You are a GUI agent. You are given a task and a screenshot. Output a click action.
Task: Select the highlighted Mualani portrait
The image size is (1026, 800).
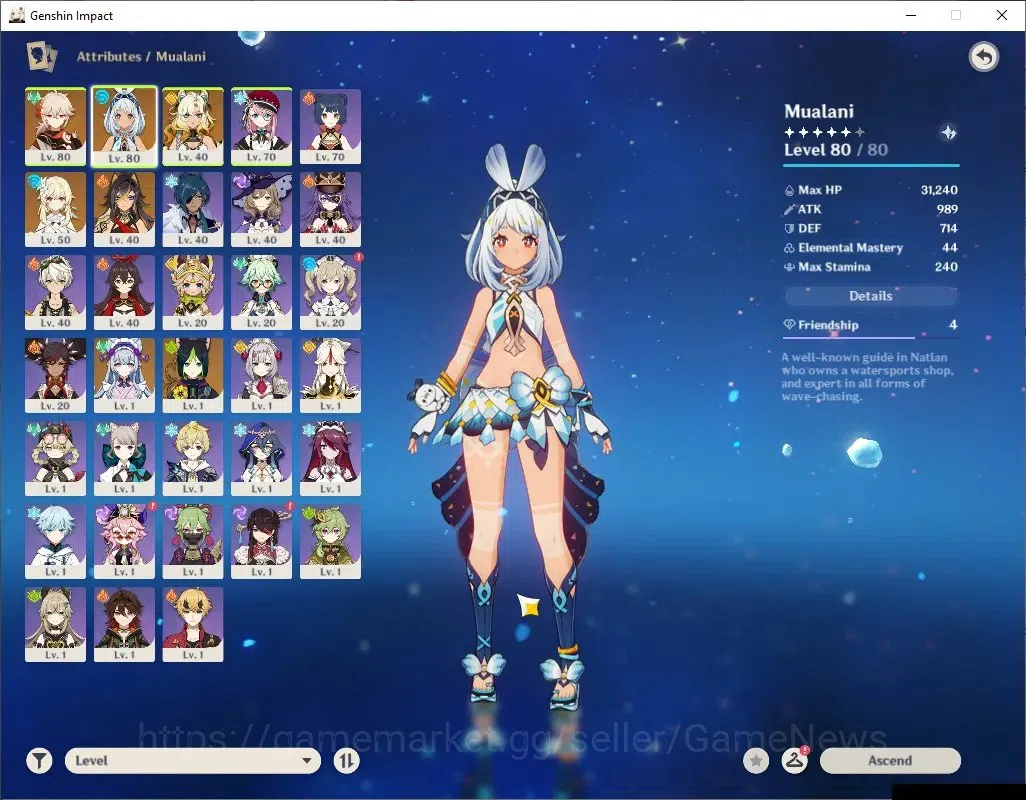[x=124, y=126]
